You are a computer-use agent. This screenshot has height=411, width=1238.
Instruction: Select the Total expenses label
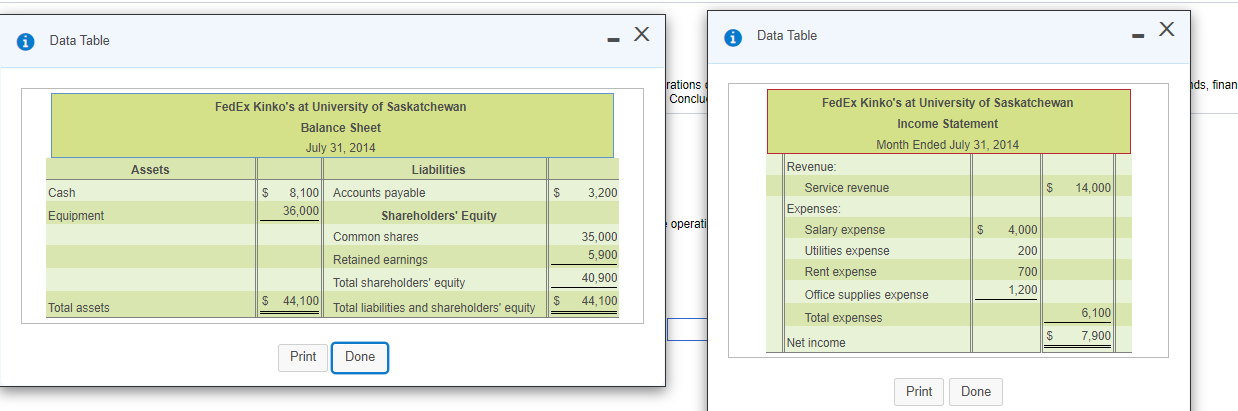pos(844,318)
